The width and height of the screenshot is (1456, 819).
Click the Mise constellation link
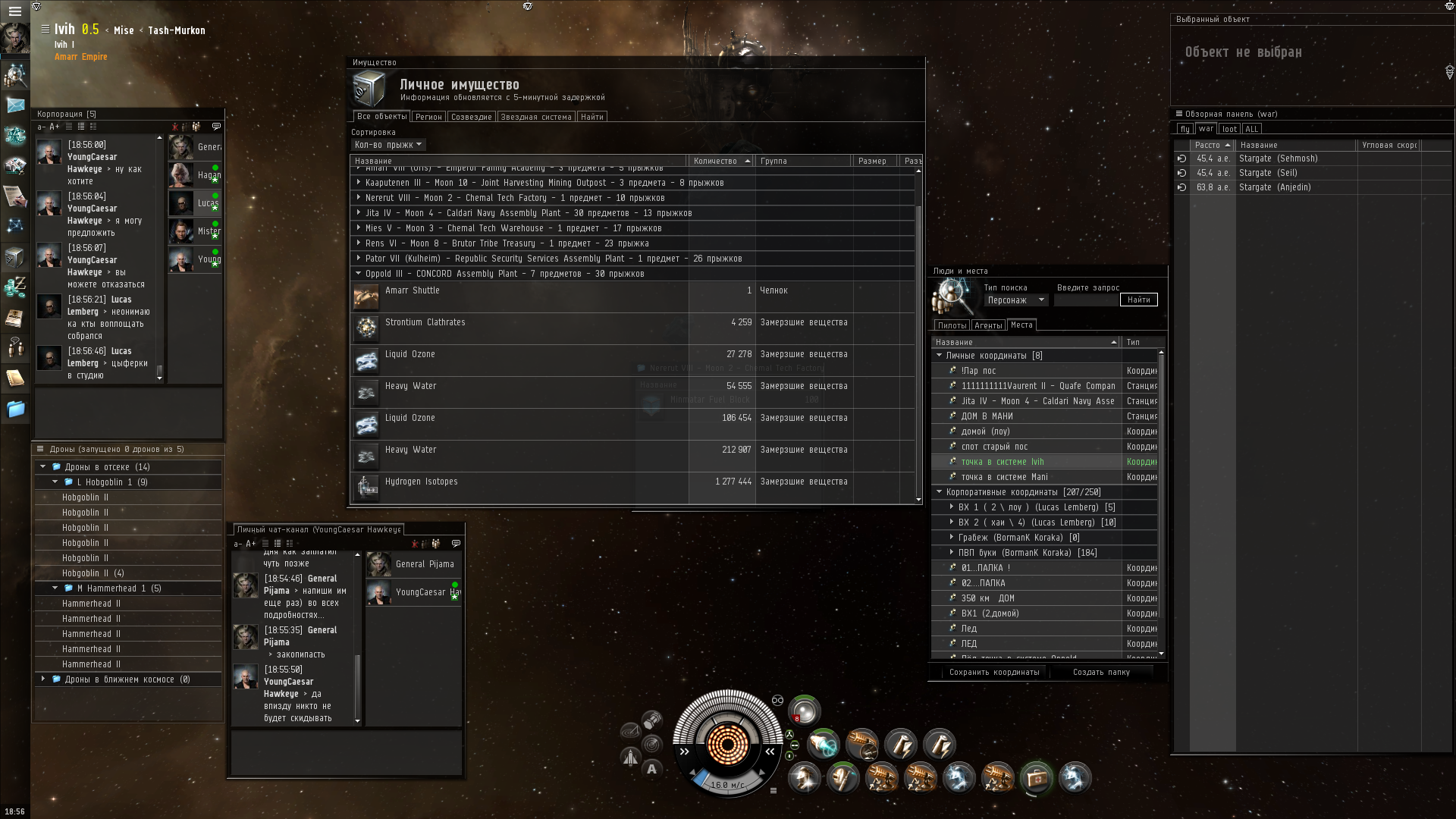(x=124, y=30)
